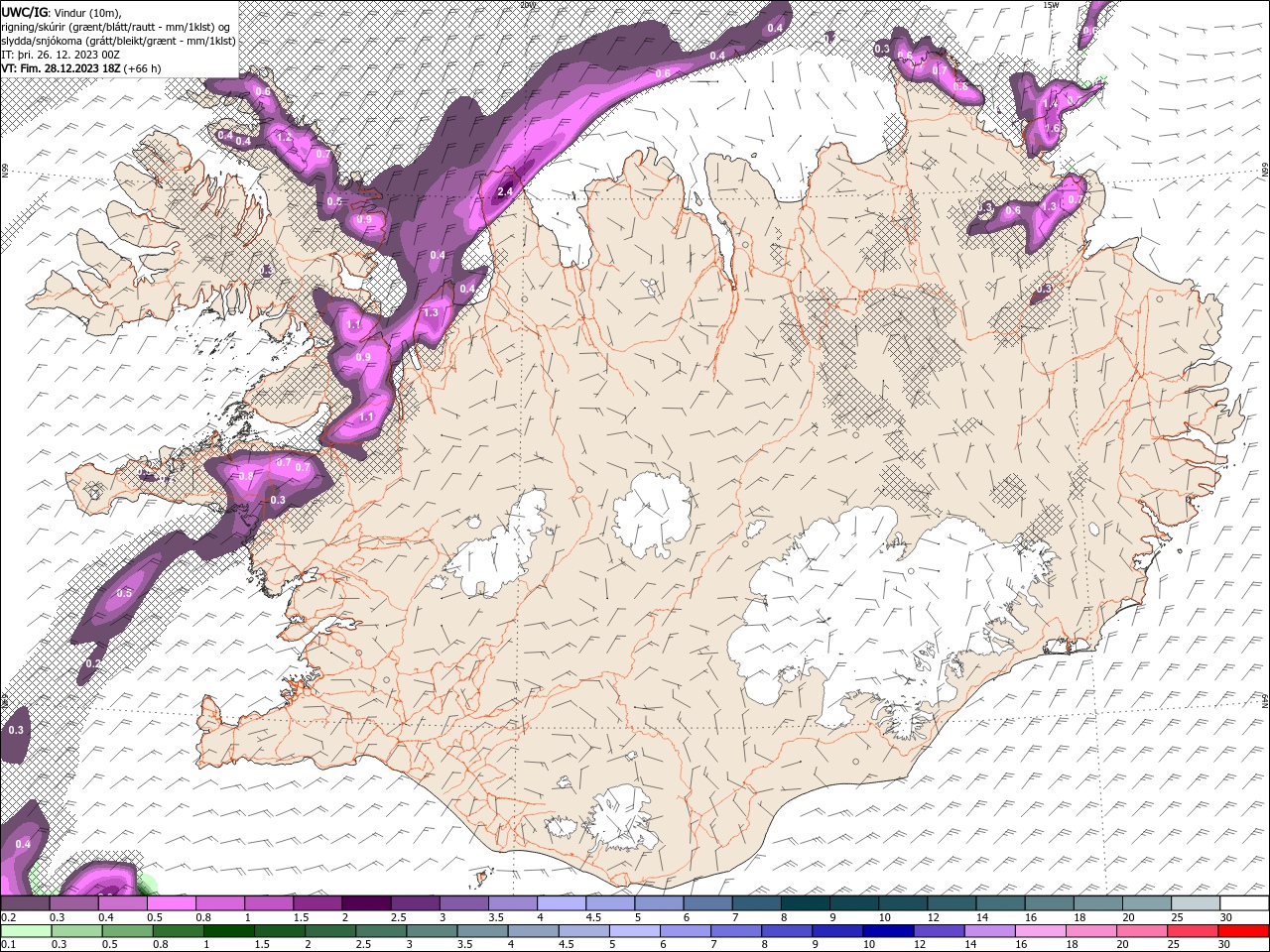
Task: Pick the light pink 16 swatch in lower legend
Action: [1041, 931]
